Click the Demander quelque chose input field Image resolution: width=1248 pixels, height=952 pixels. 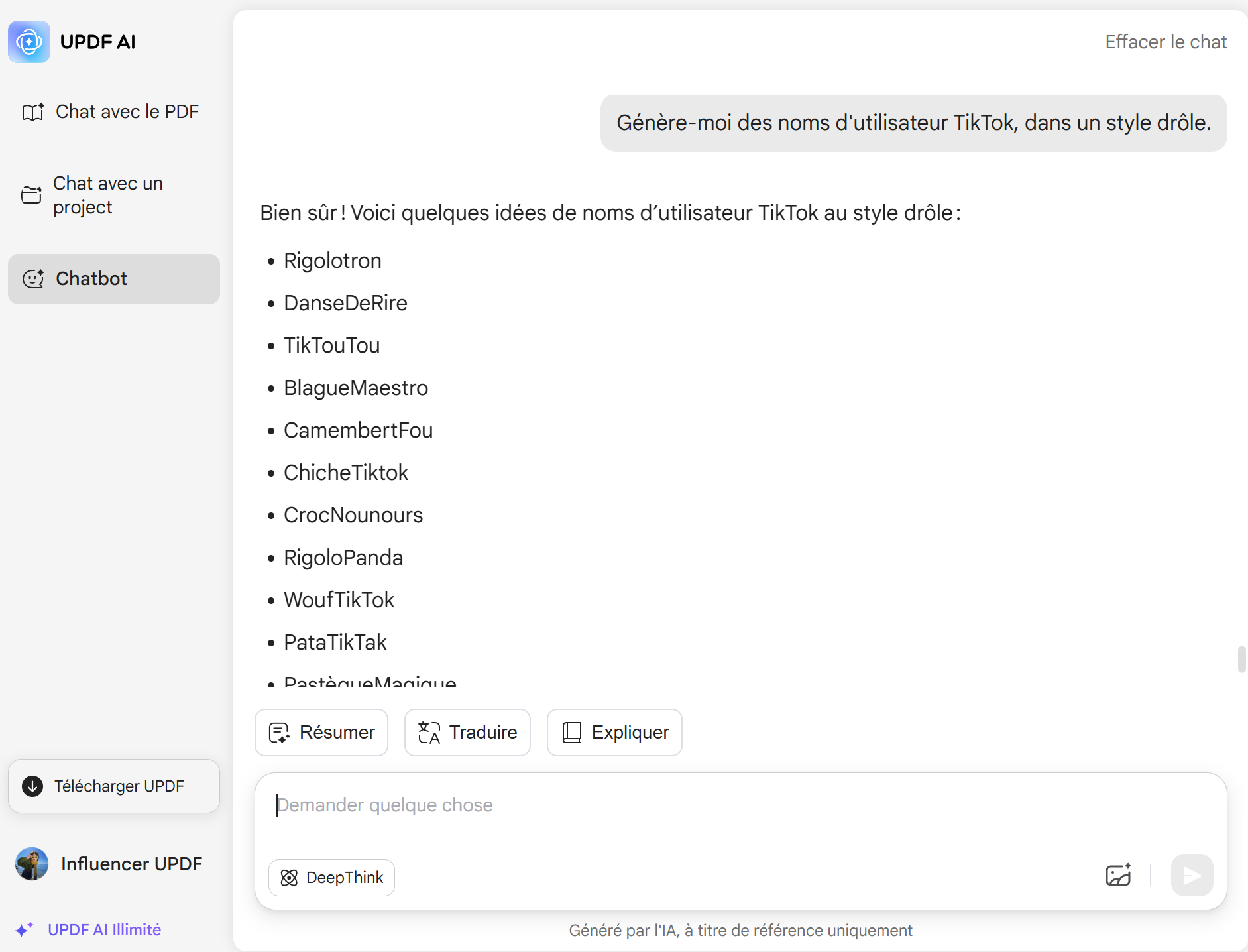point(740,805)
